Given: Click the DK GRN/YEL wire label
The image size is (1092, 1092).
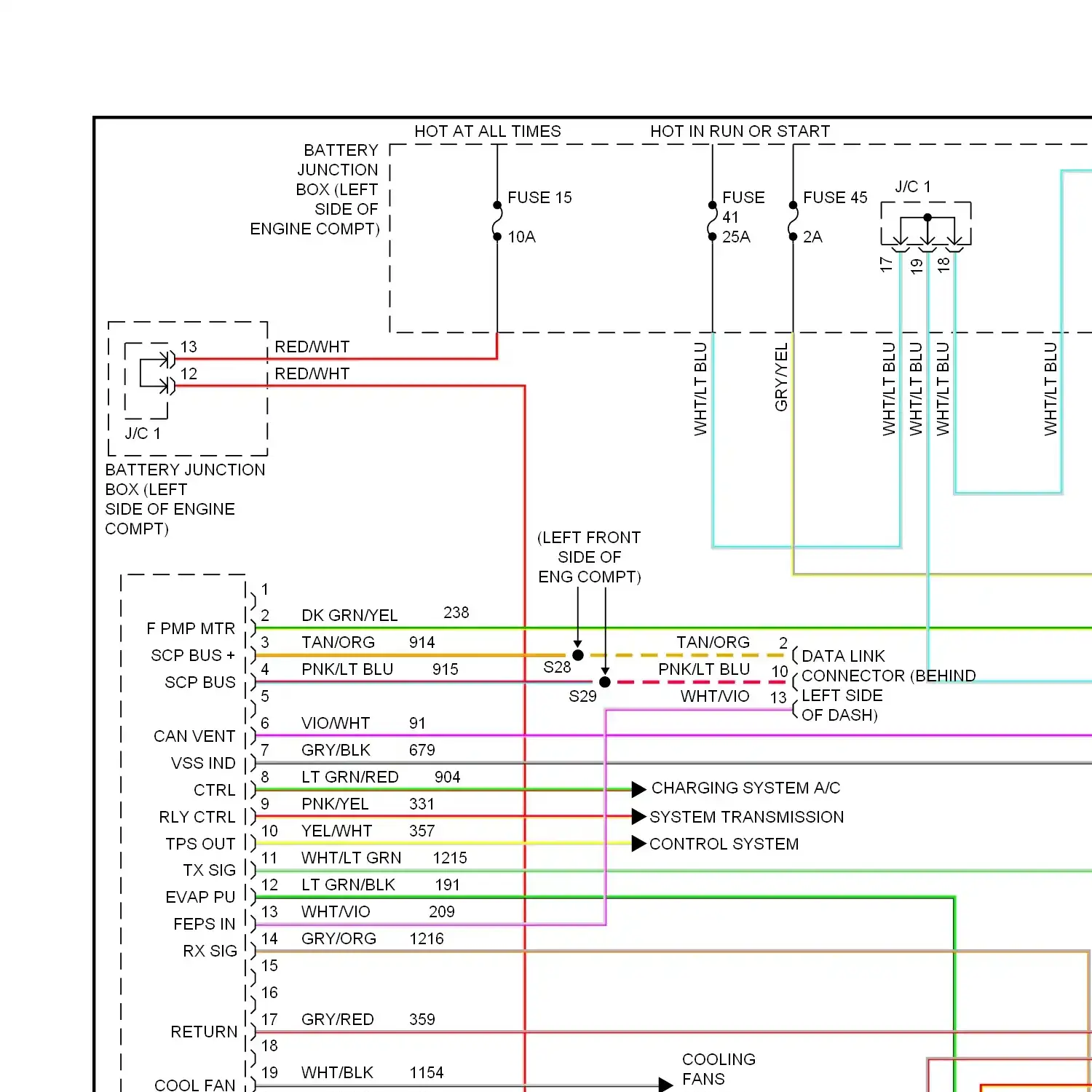Looking at the screenshot, I should (x=349, y=615).
